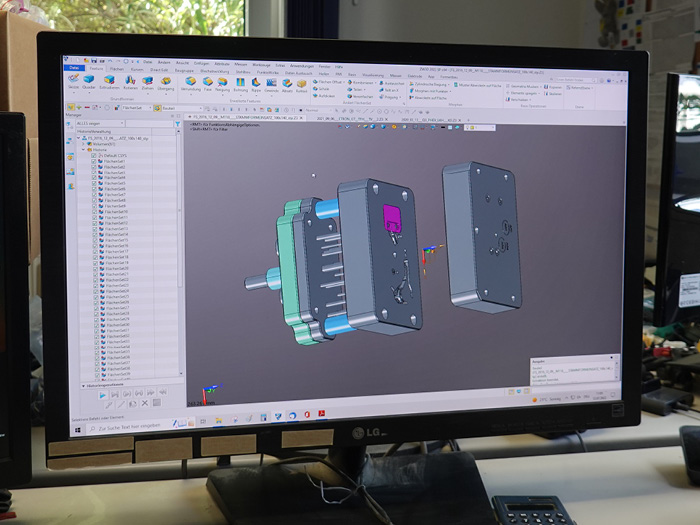The height and width of the screenshot is (525, 700).
Task: Click the filter funnel icon in Manager
Action: click(178, 124)
